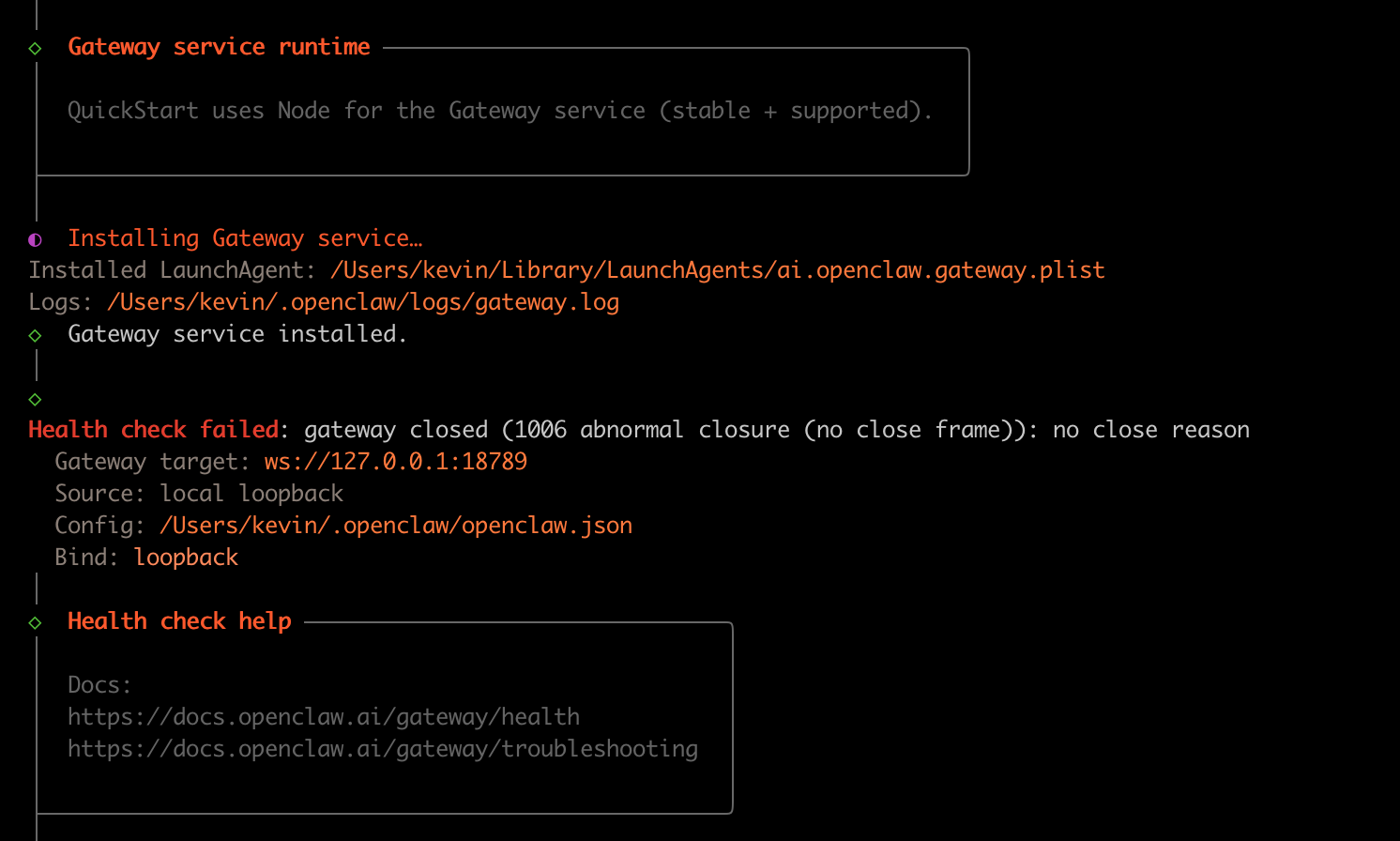Click the purple half-circle spinner beside Installing Gateway service
This screenshot has height=841, width=1400.
35,239
